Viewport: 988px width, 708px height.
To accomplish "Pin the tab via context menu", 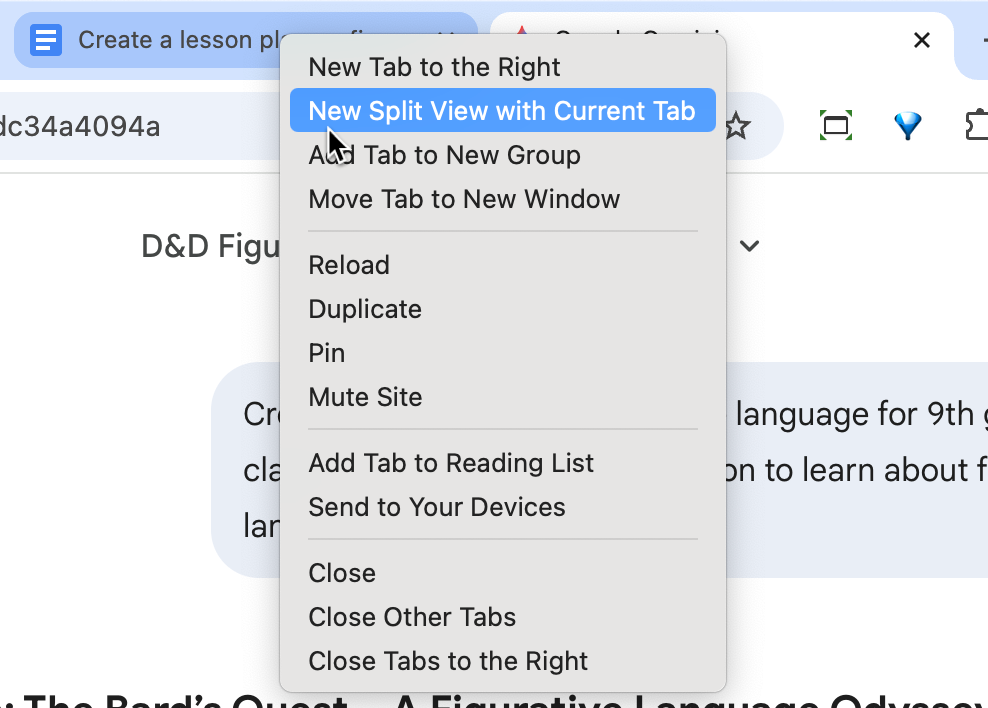I will click(327, 353).
